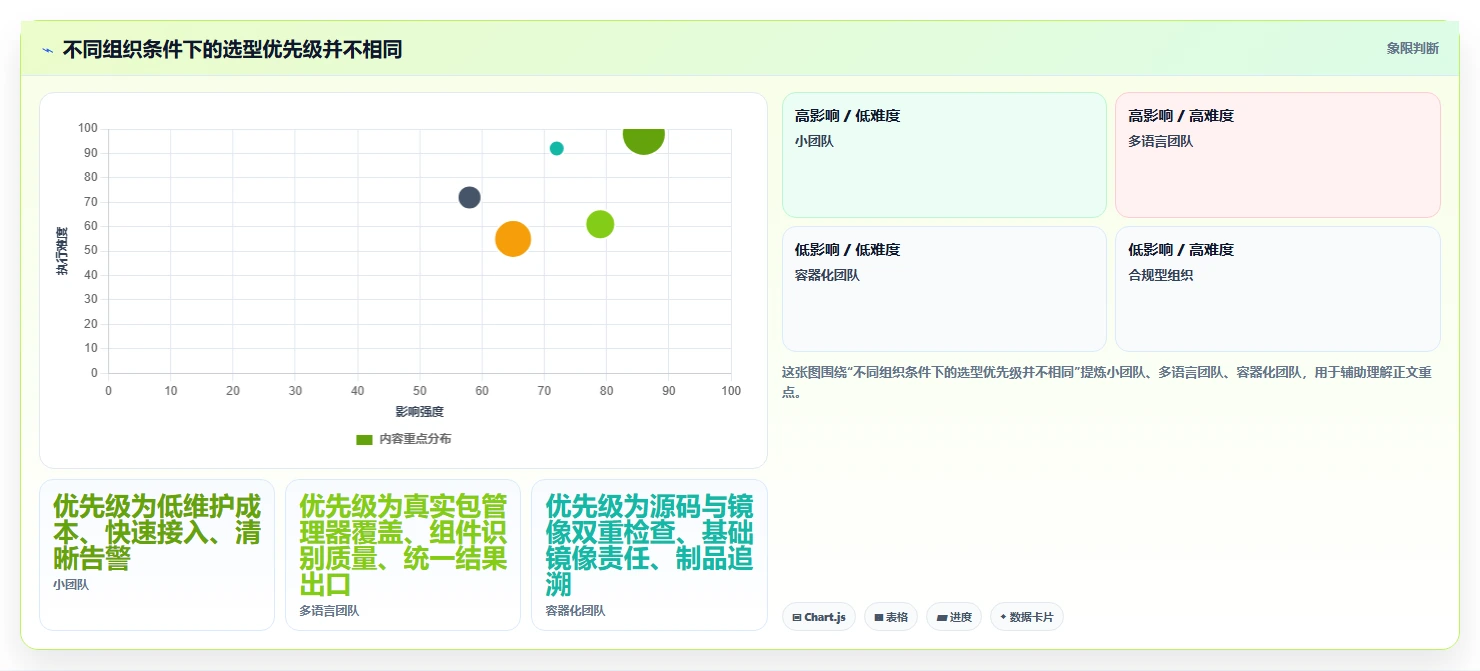Click the small teal bubble on chart
This screenshot has width=1480, height=671.
tap(557, 148)
